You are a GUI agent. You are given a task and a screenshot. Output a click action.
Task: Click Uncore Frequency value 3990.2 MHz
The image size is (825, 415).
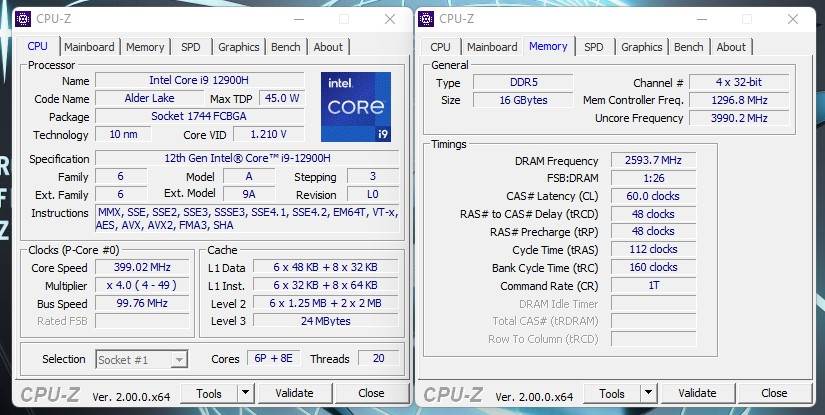click(x=739, y=118)
